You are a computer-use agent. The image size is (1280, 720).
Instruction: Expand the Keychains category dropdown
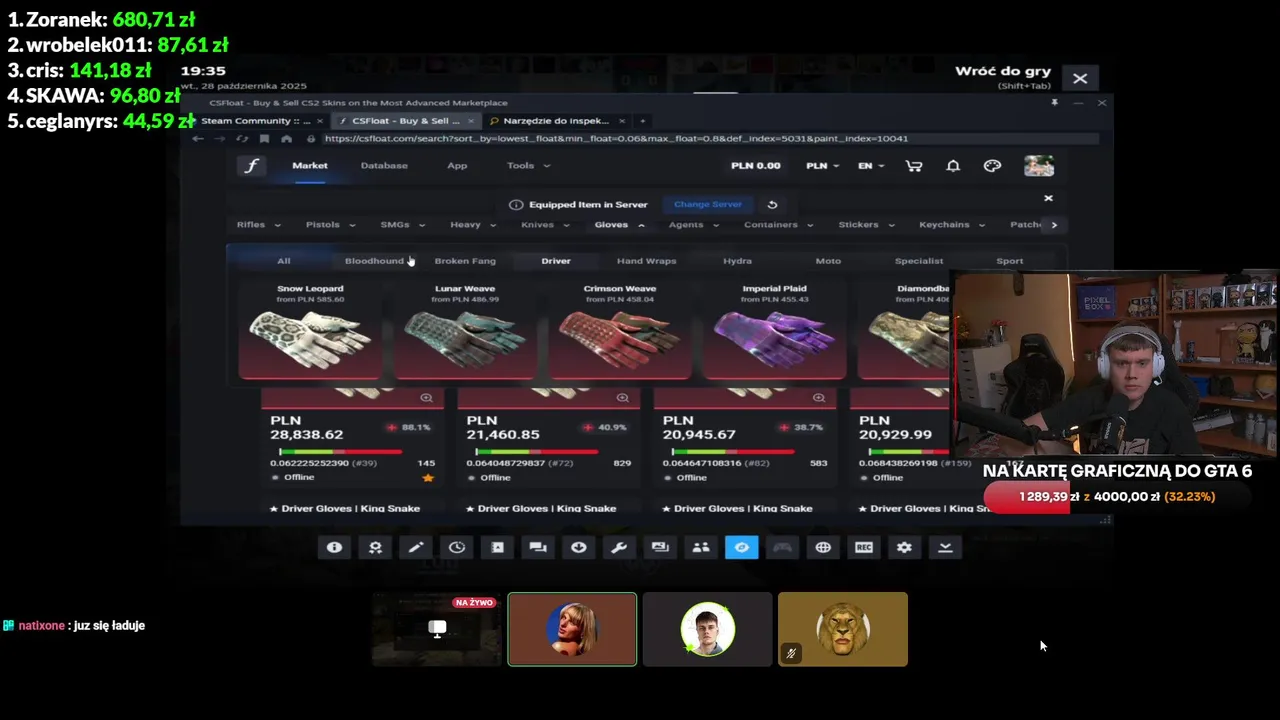952,225
